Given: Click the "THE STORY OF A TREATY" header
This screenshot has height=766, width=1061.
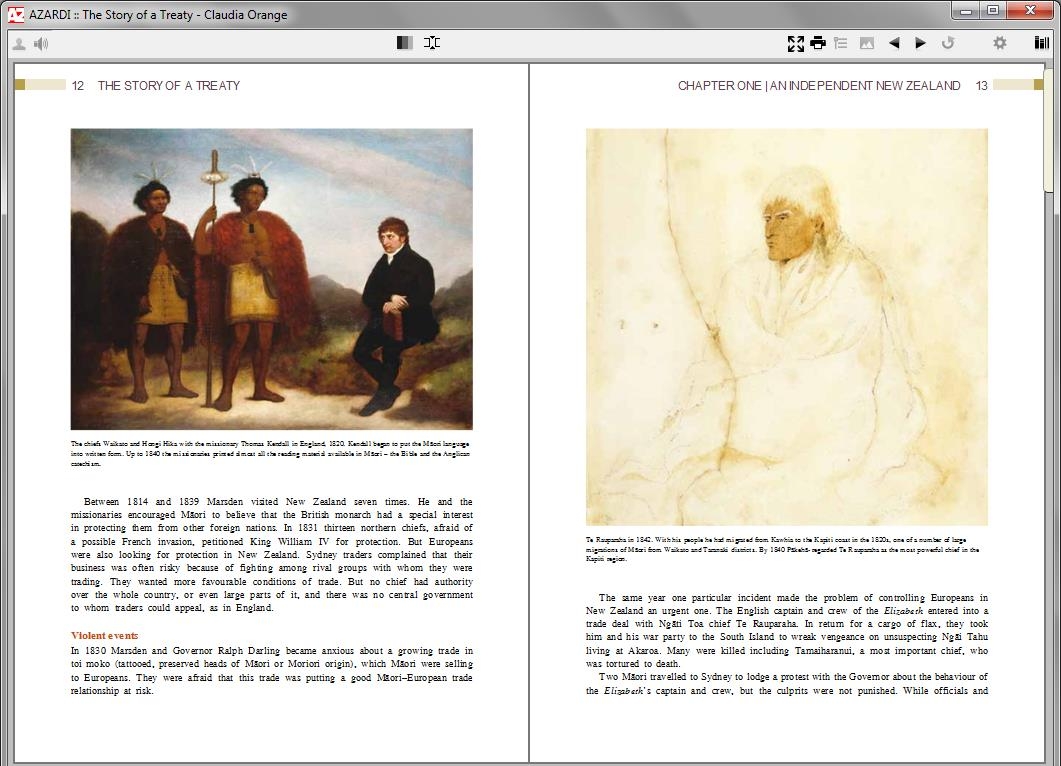Looking at the screenshot, I should (169, 85).
